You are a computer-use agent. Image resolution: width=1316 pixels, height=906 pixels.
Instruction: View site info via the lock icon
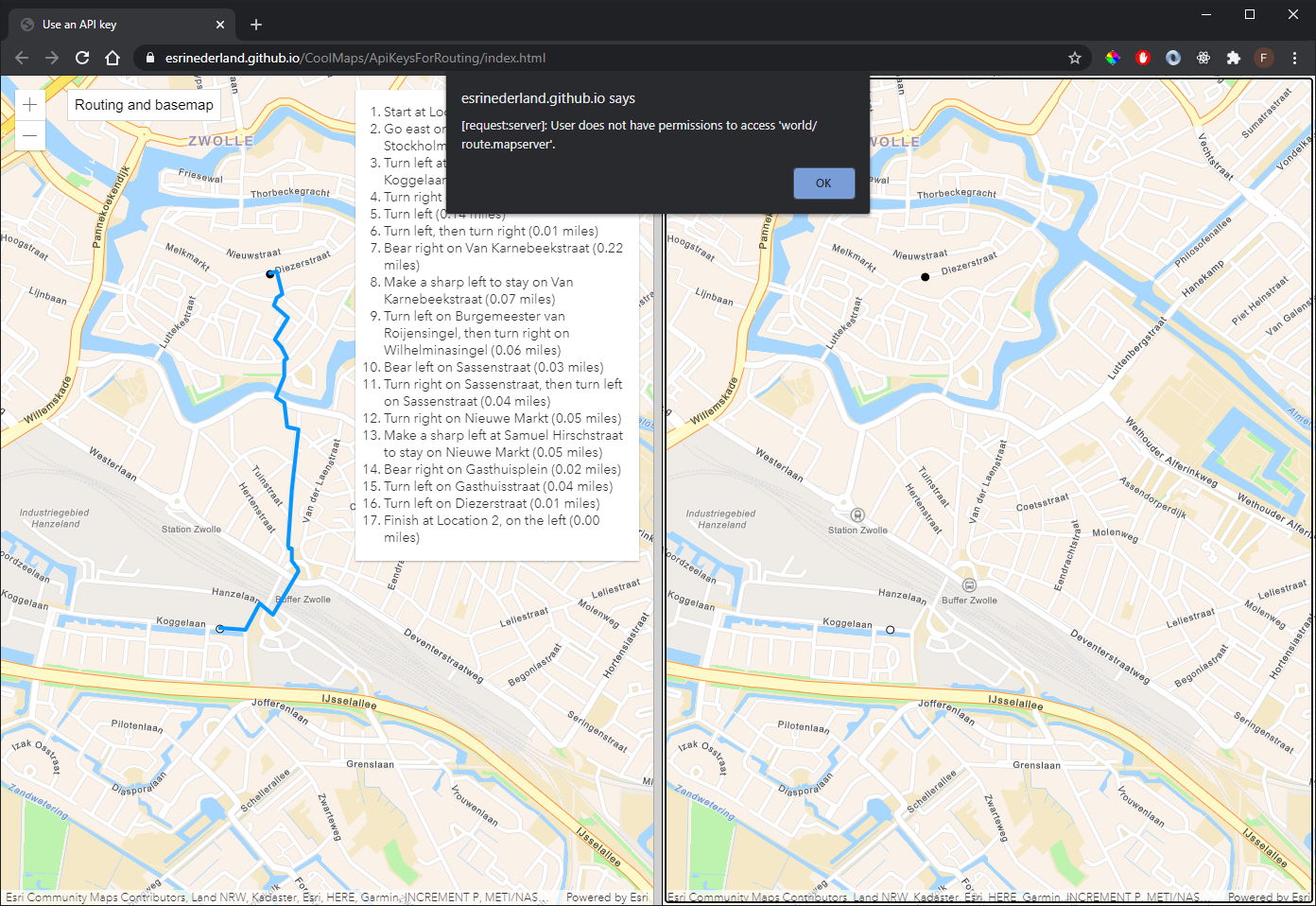pyautogui.click(x=149, y=58)
